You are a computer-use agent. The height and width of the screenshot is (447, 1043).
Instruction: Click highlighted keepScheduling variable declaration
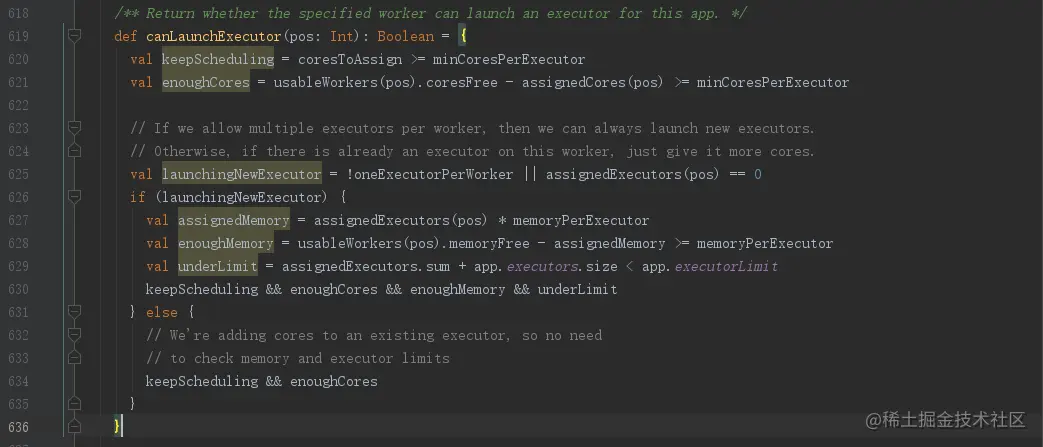(218, 59)
